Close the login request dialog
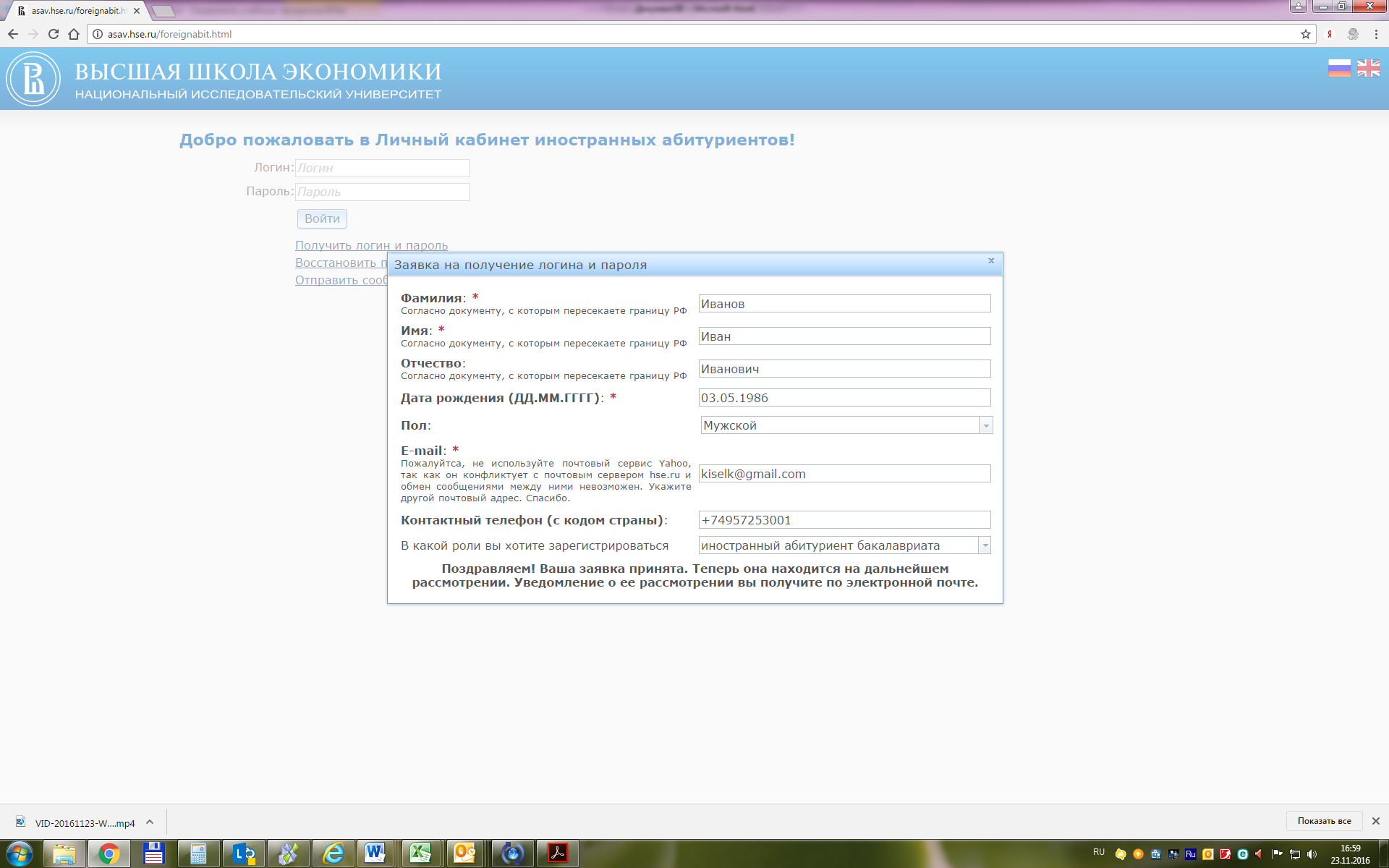 click(x=991, y=260)
